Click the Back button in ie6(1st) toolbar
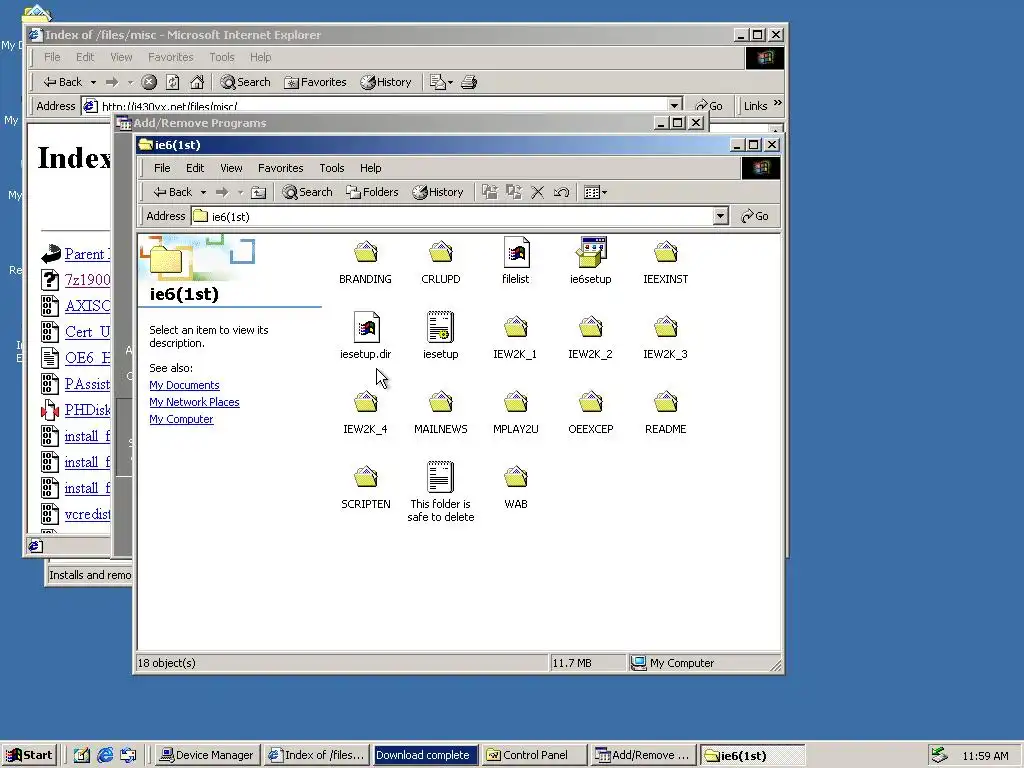Viewport: 1024px width, 768px height. 172,192
